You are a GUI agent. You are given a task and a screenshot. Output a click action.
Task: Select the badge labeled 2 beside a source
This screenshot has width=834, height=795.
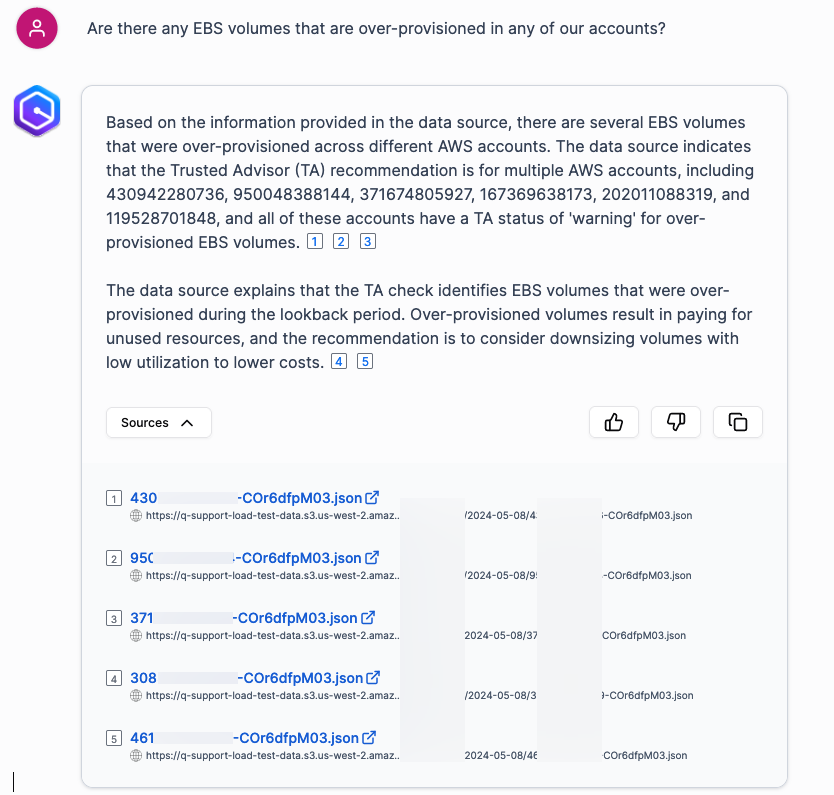tap(113, 558)
